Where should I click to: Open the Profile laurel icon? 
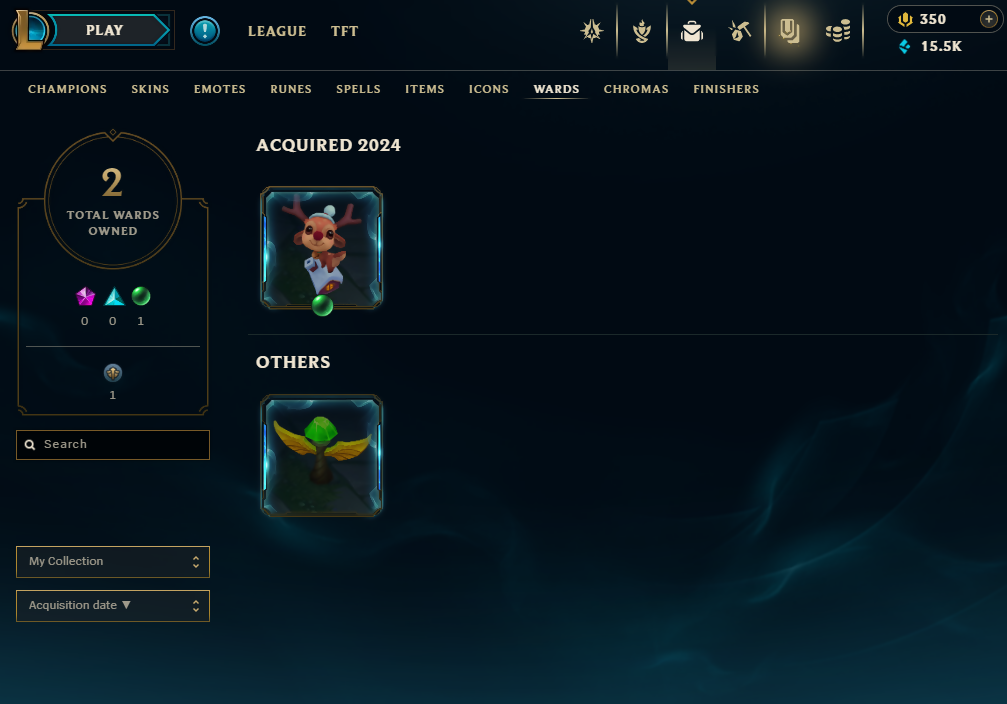pyautogui.click(x=642, y=31)
